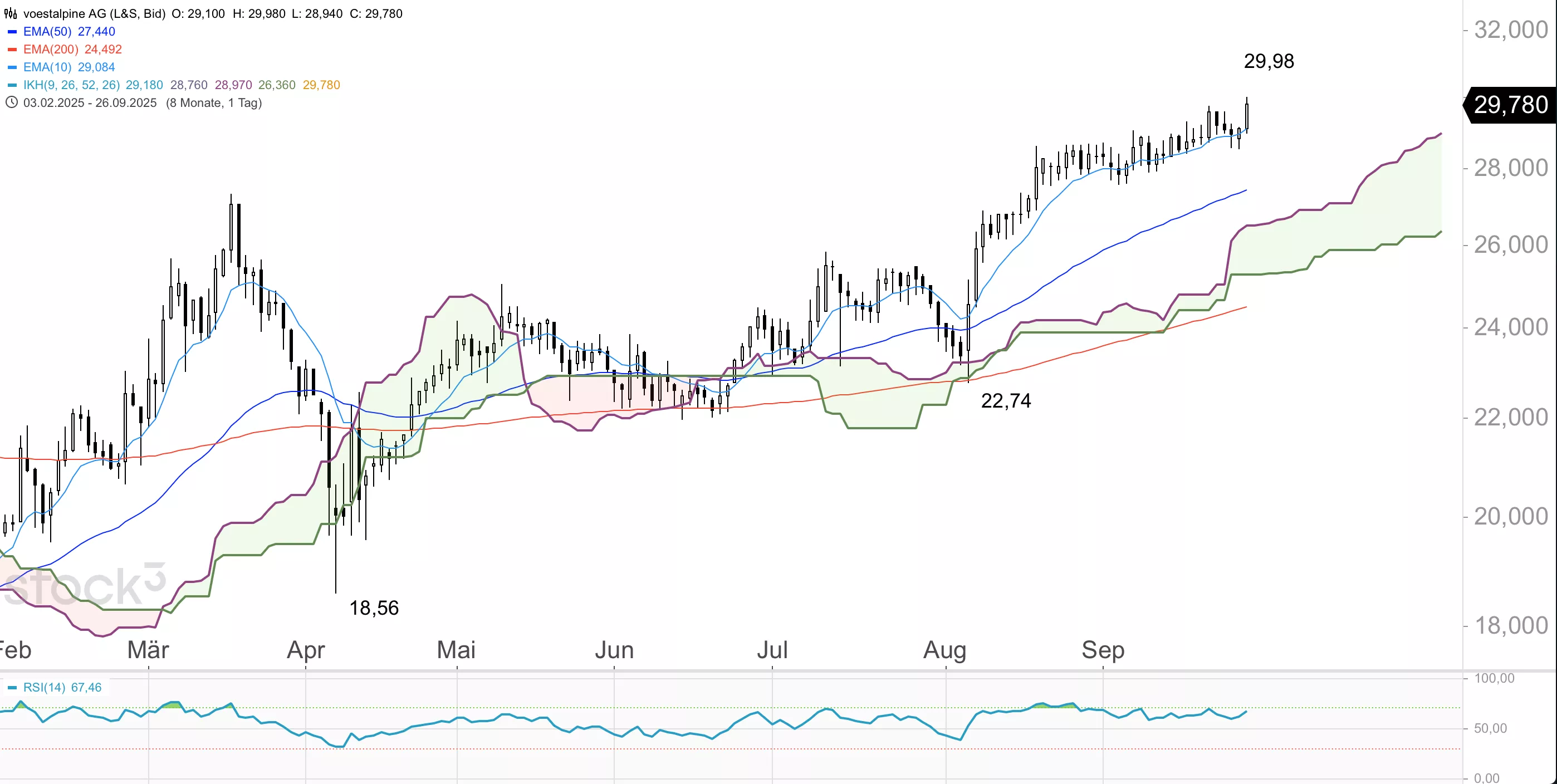Click the 22,74 price annotation
The image size is (1557, 784).
[1005, 400]
